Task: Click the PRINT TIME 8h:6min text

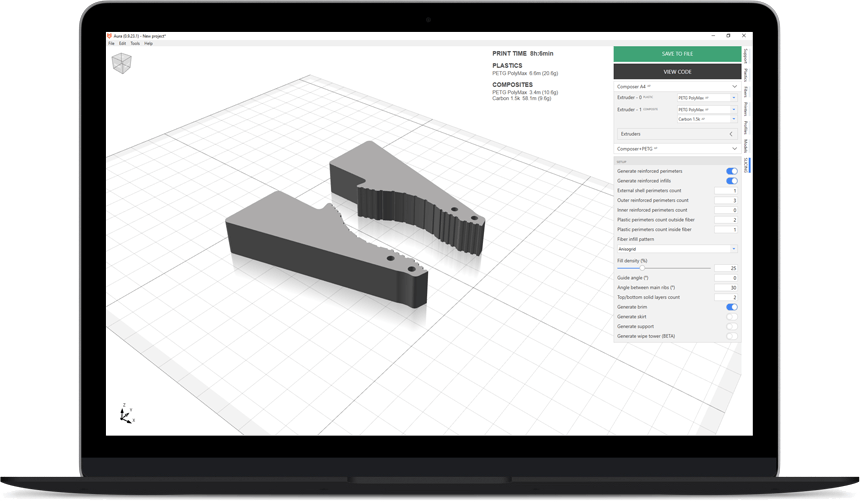Action: pos(523,54)
